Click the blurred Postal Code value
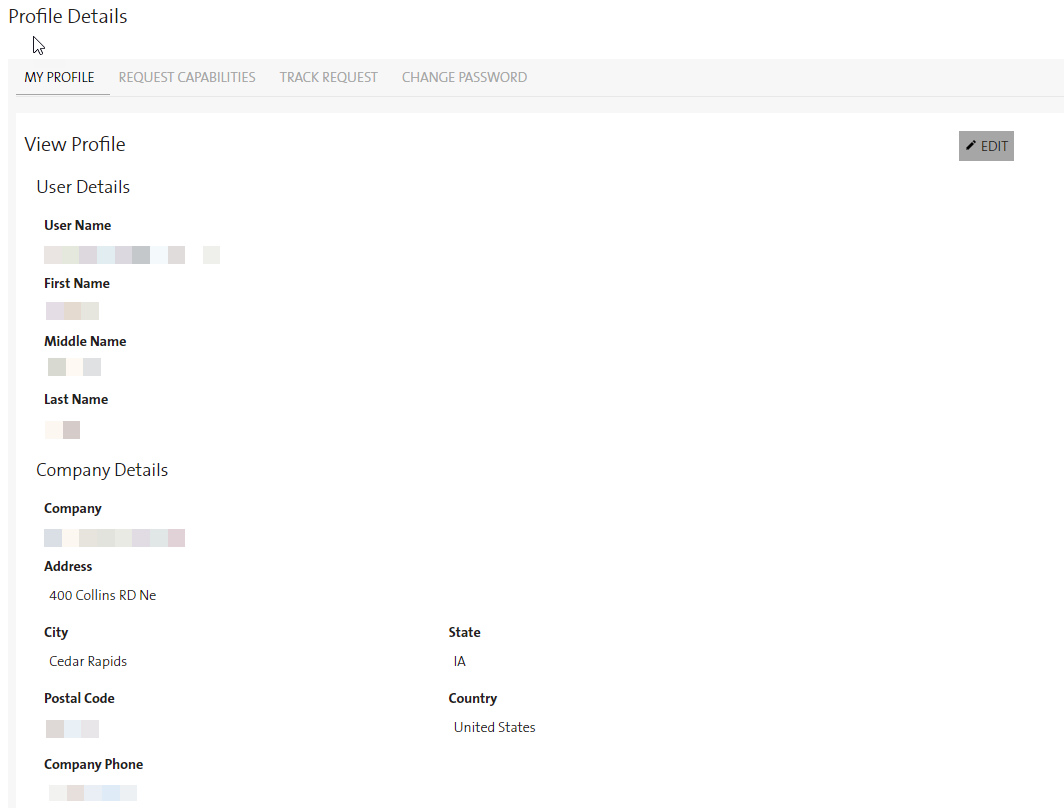The image size is (1064, 808). (72, 728)
